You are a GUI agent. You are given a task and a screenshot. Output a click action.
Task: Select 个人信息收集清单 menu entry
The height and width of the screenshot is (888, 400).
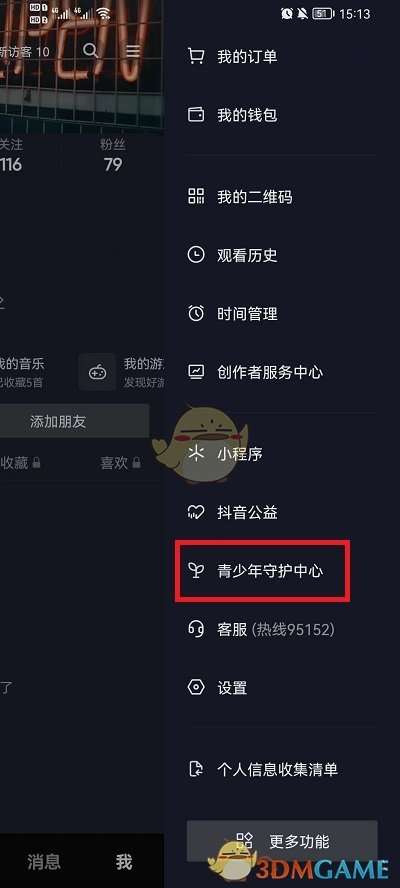point(278,769)
